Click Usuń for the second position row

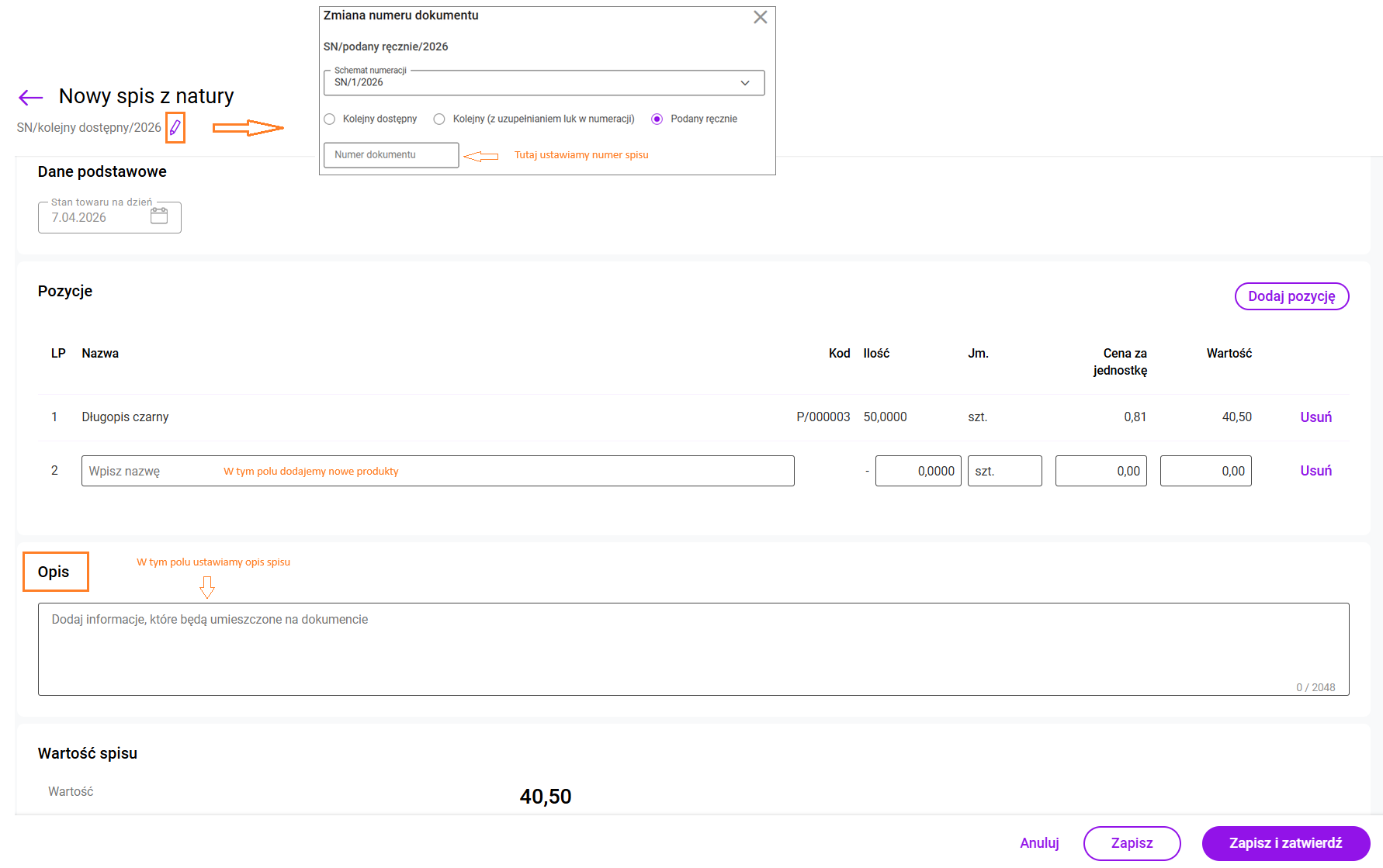[1315, 471]
